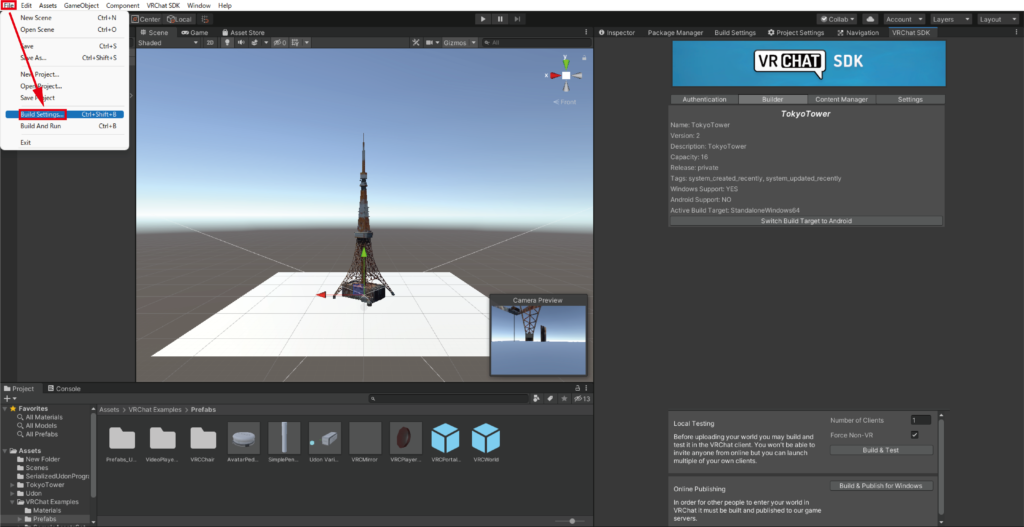This screenshot has width=1024, height=527.
Task: Click search by type icon in Project
Action: tap(536, 398)
